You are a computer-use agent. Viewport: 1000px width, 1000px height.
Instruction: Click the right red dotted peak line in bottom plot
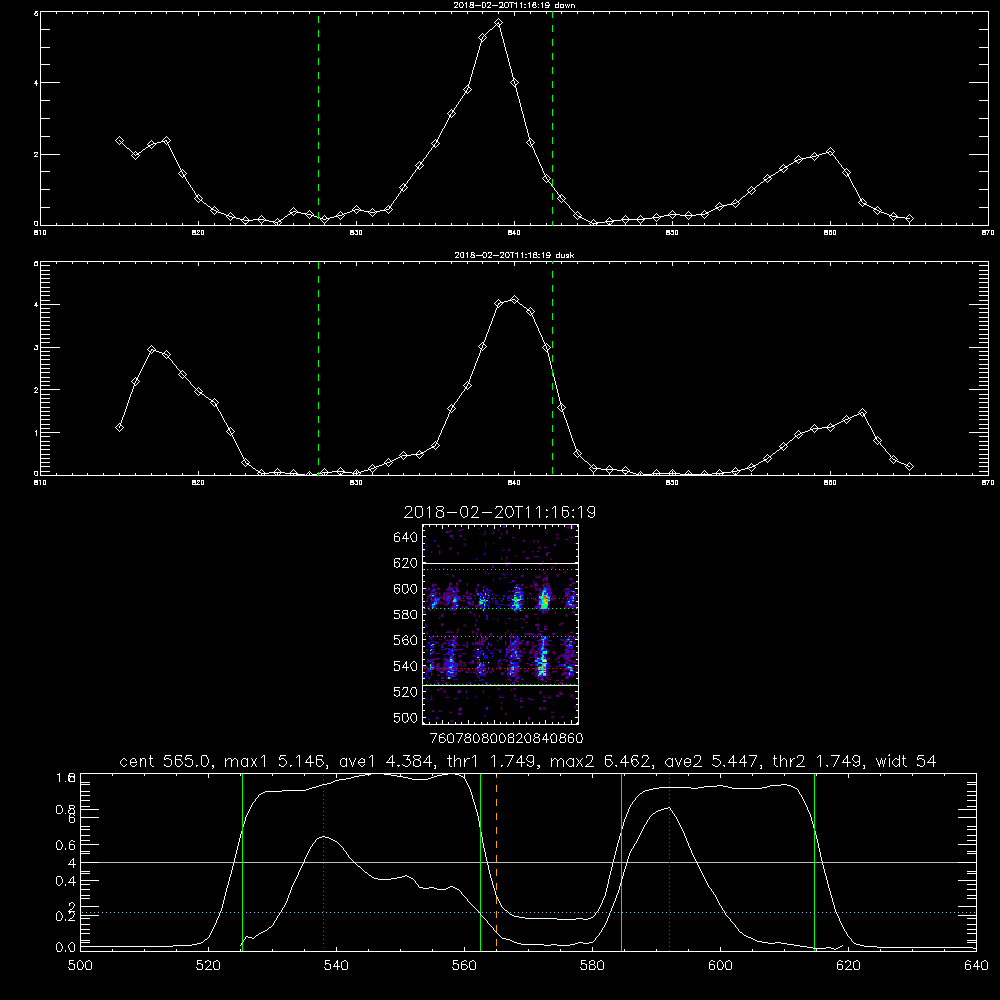pyautogui.click(x=670, y=862)
